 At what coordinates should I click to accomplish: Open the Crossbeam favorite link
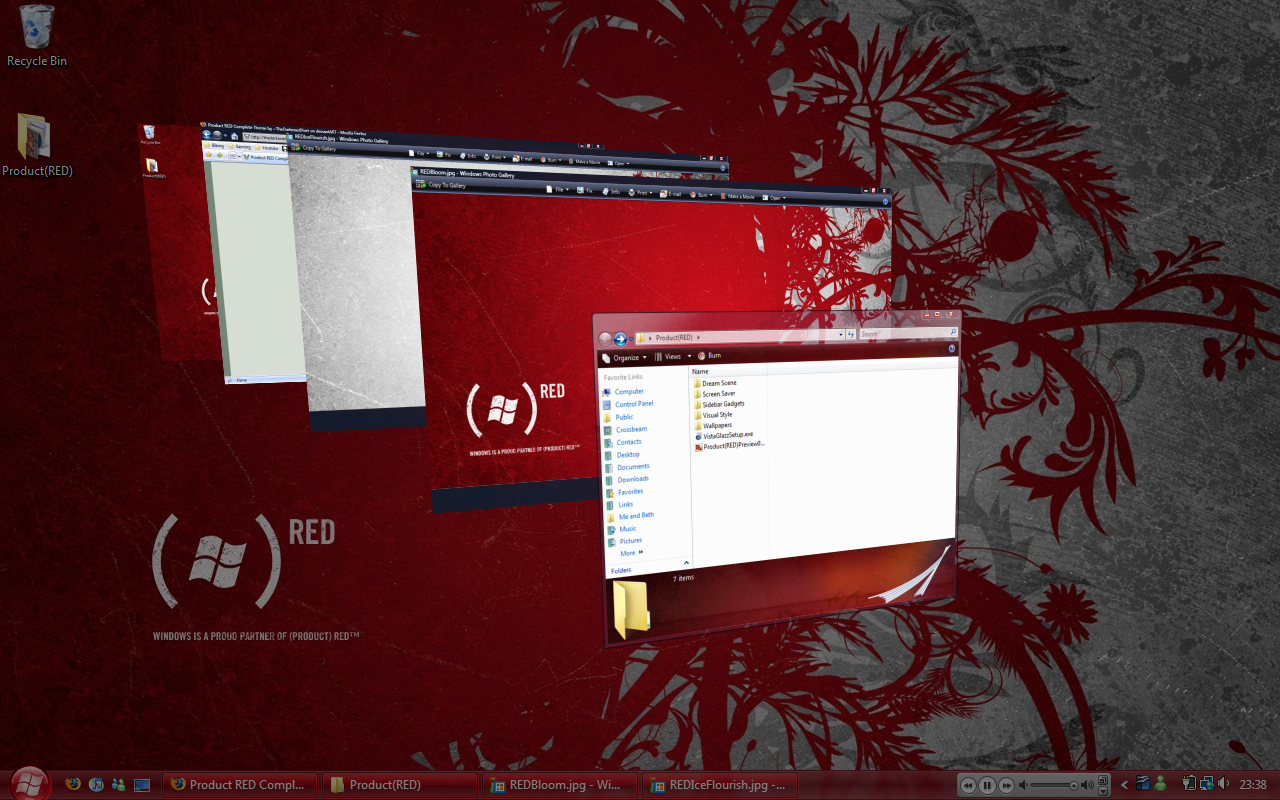coord(631,429)
